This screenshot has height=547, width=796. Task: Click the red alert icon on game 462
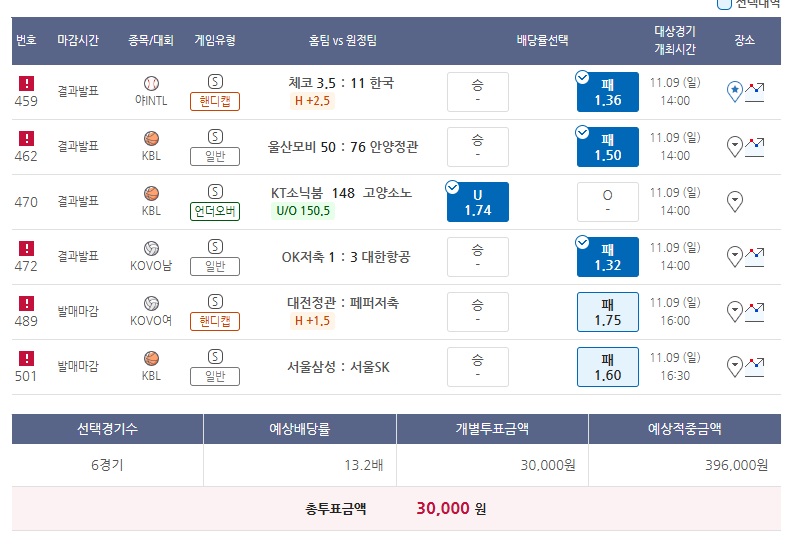pos(26,138)
